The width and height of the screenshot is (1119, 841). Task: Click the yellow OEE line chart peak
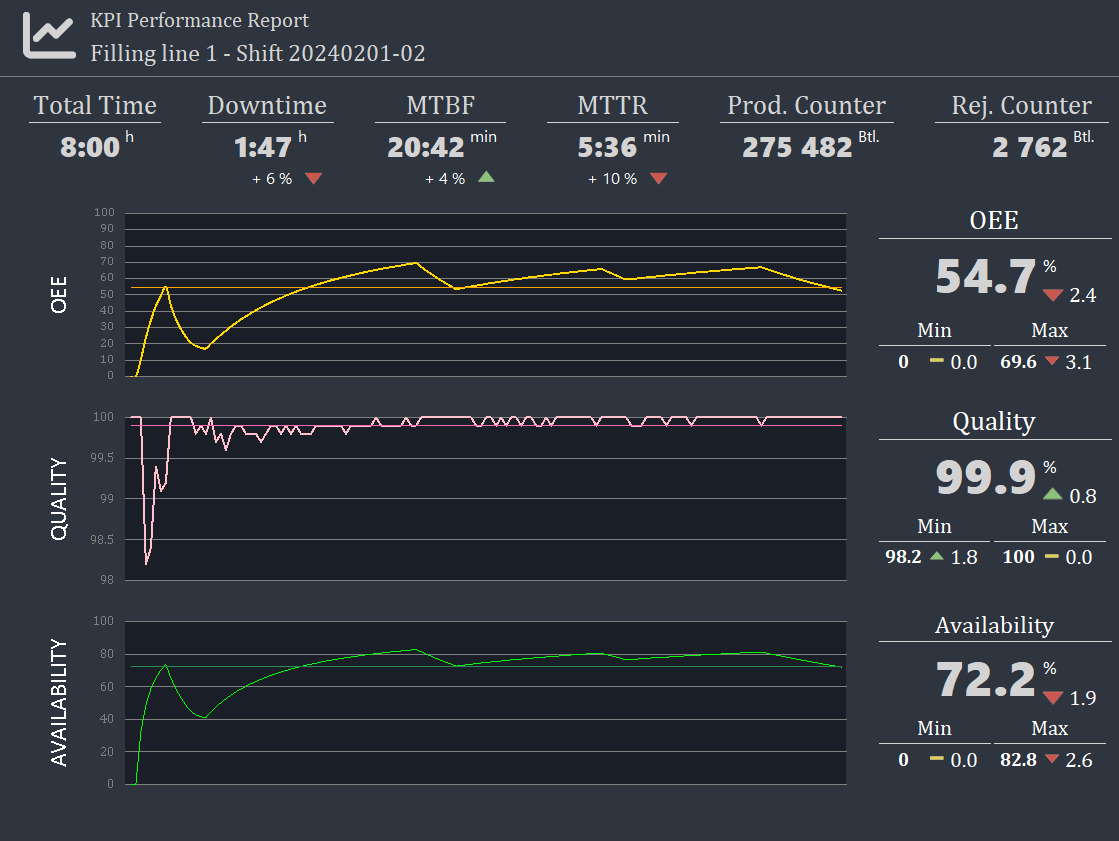point(416,263)
